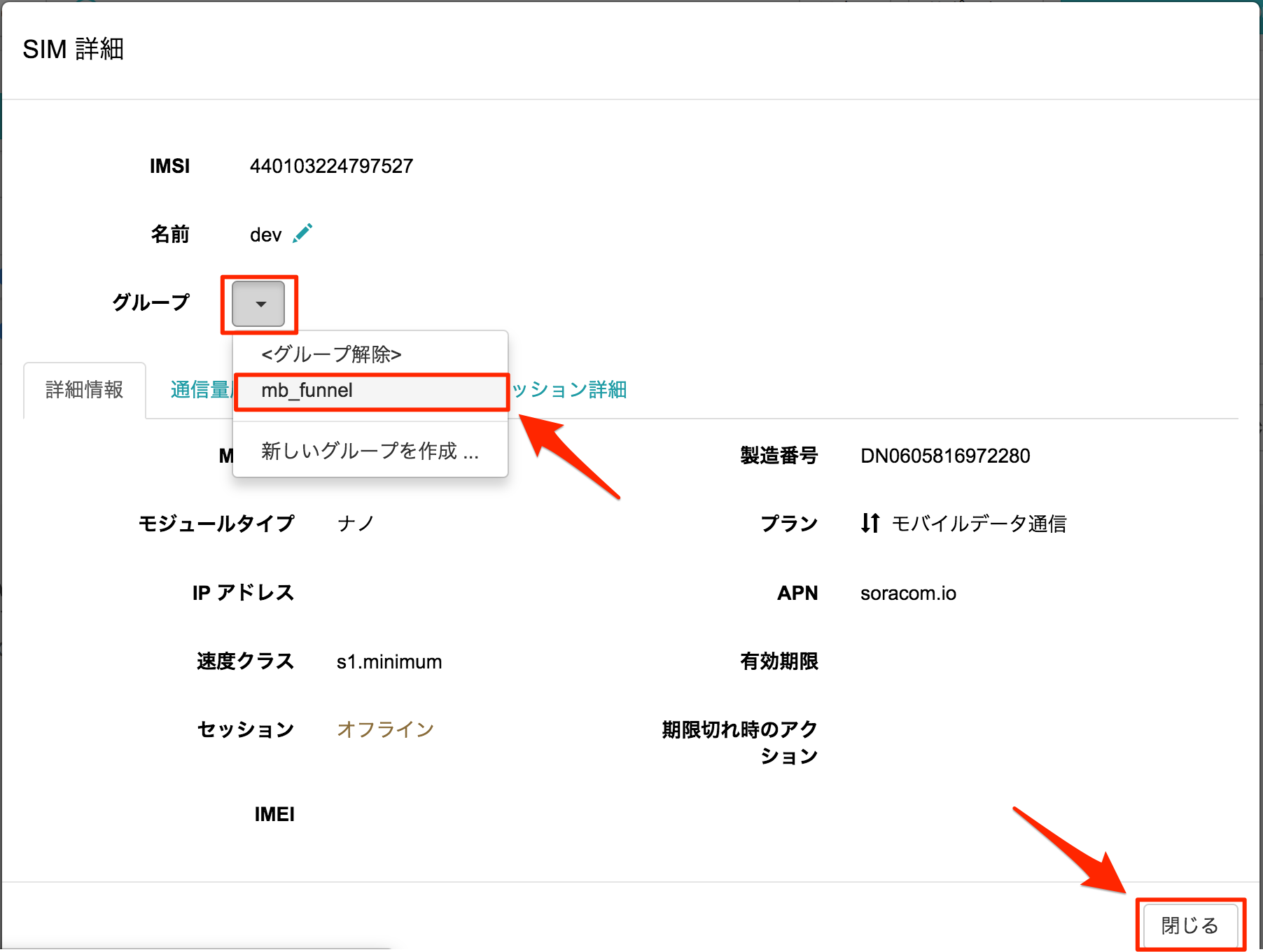Image resolution: width=1263 pixels, height=952 pixels.
Task: Switch to the 詳細情報 tab
Action: [x=84, y=389]
